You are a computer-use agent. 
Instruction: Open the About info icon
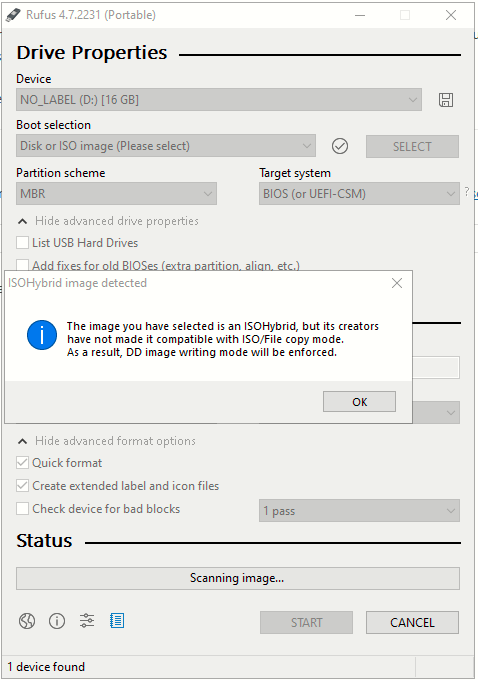tap(57, 621)
